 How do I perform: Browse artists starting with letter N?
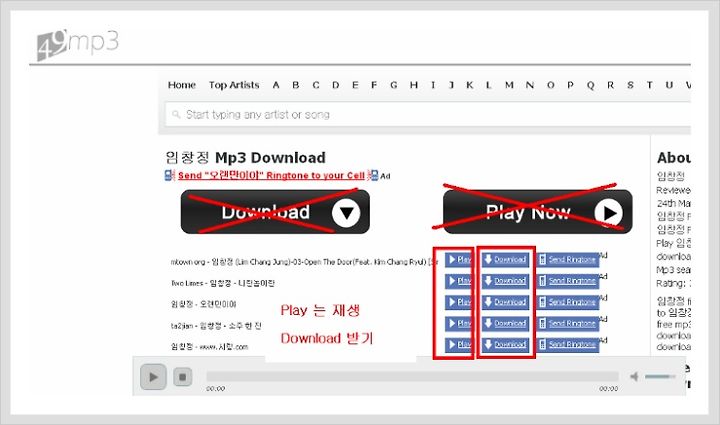(x=530, y=85)
